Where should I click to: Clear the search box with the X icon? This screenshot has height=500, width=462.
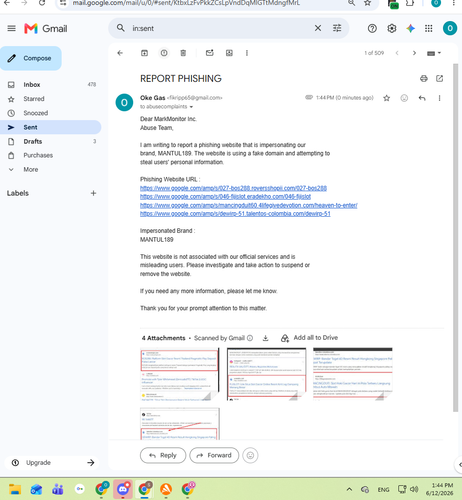pos(318,28)
